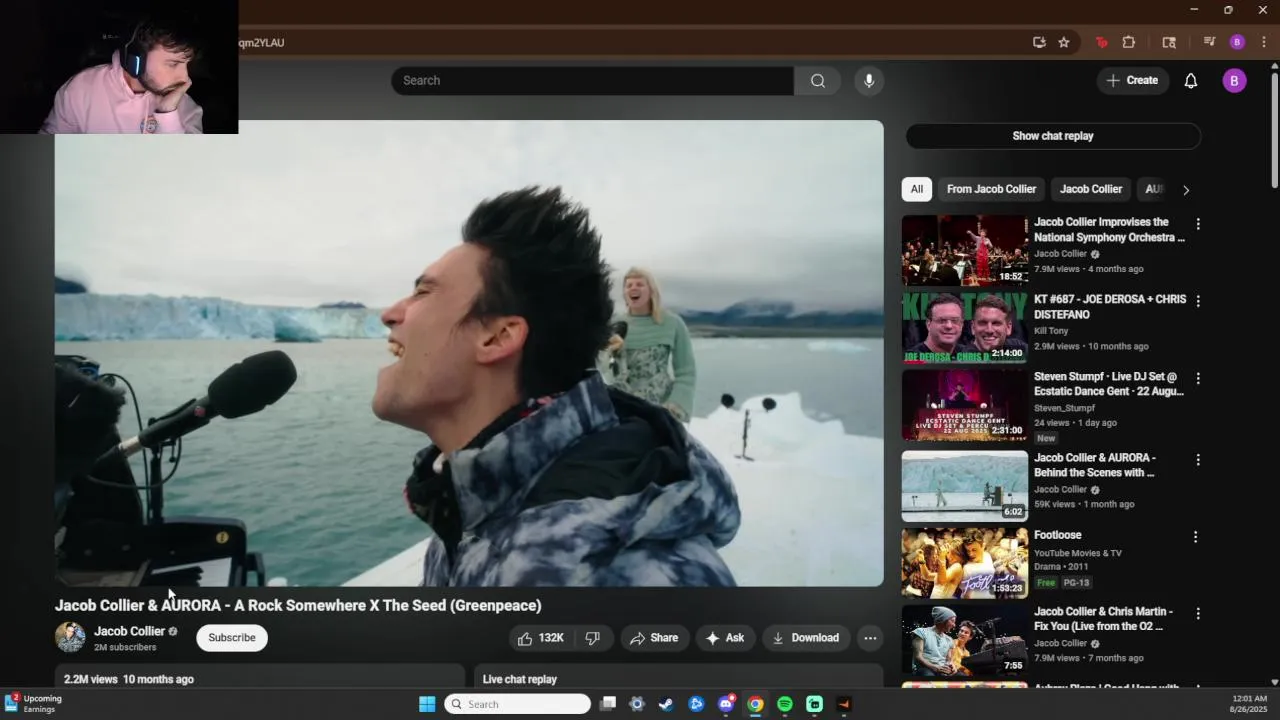Bookmark this page with star icon
This screenshot has width=1280, height=720.
pos(1064,42)
